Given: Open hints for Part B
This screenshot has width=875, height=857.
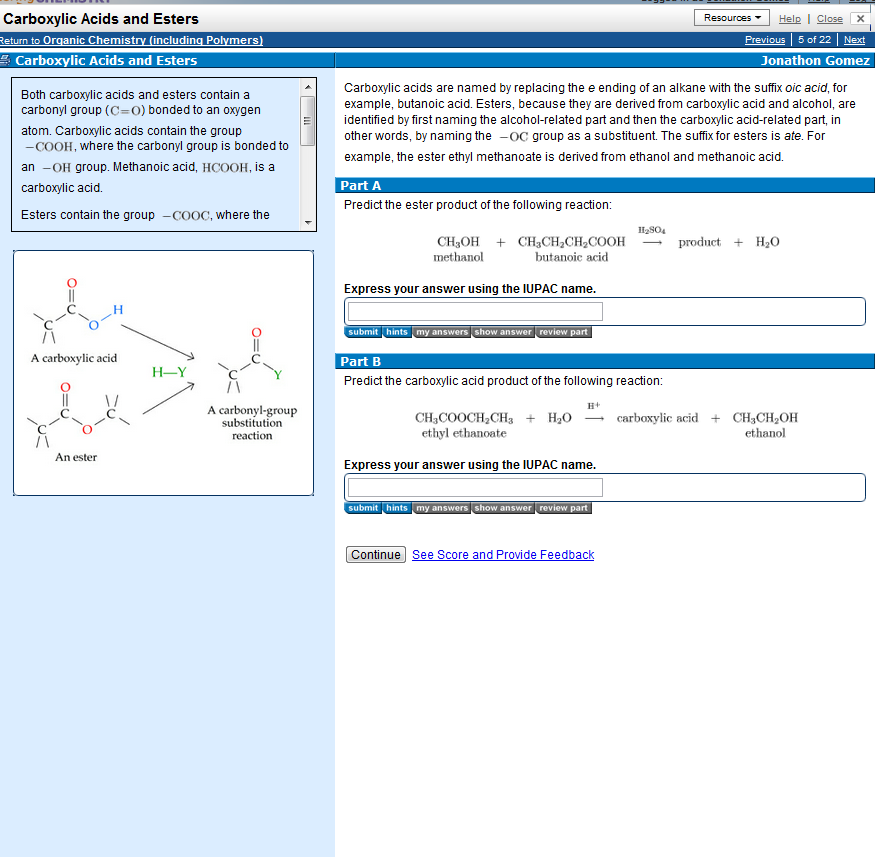Looking at the screenshot, I should click(x=396, y=507).
